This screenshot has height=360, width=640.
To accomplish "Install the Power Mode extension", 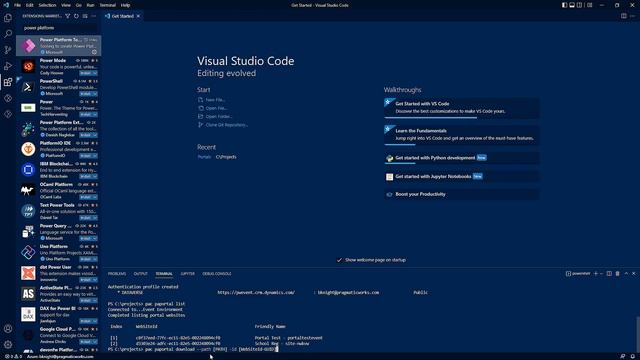I will click(85, 73).
